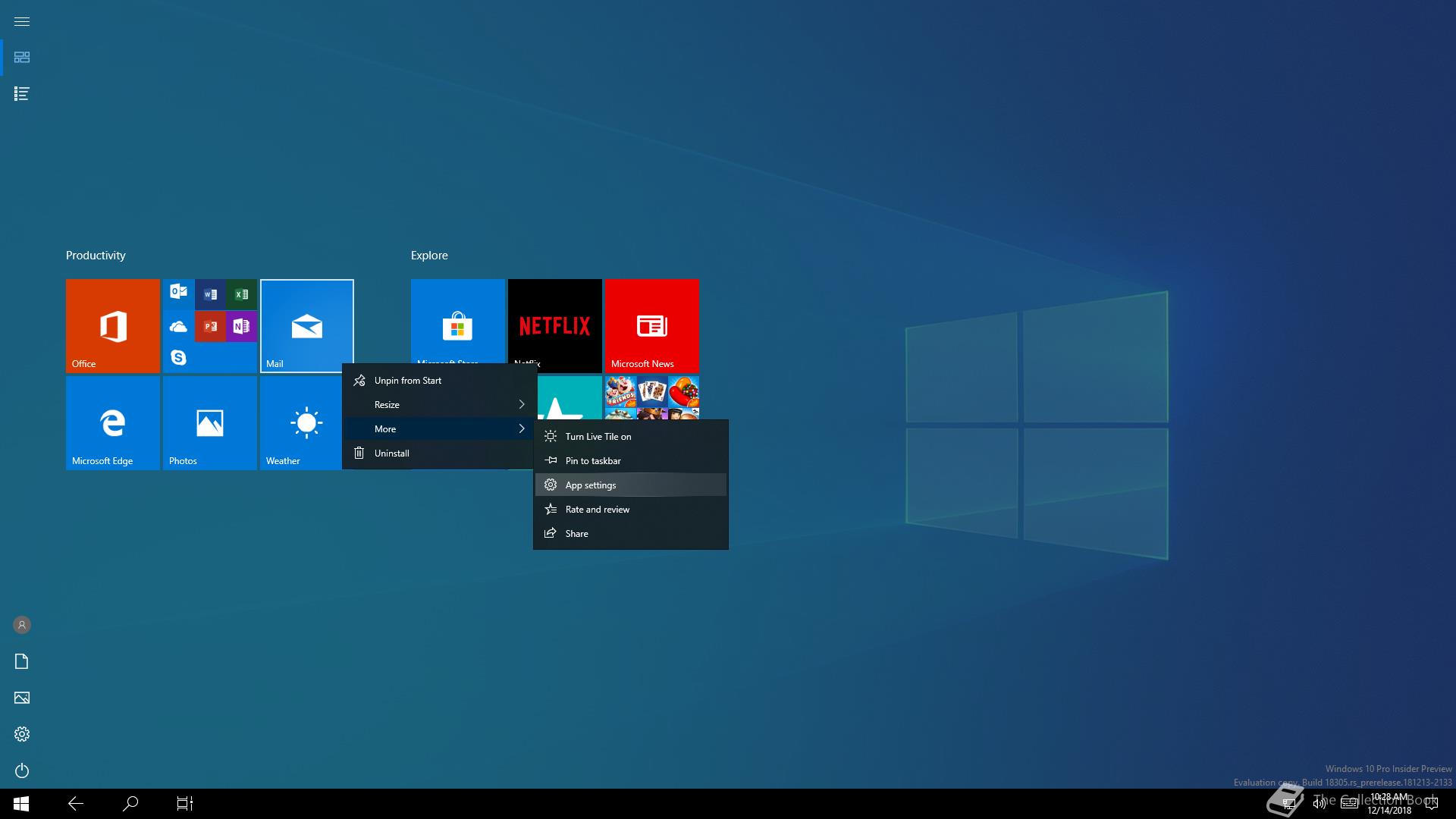
Task: Open the Mail tile
Action: coord(307,326)
